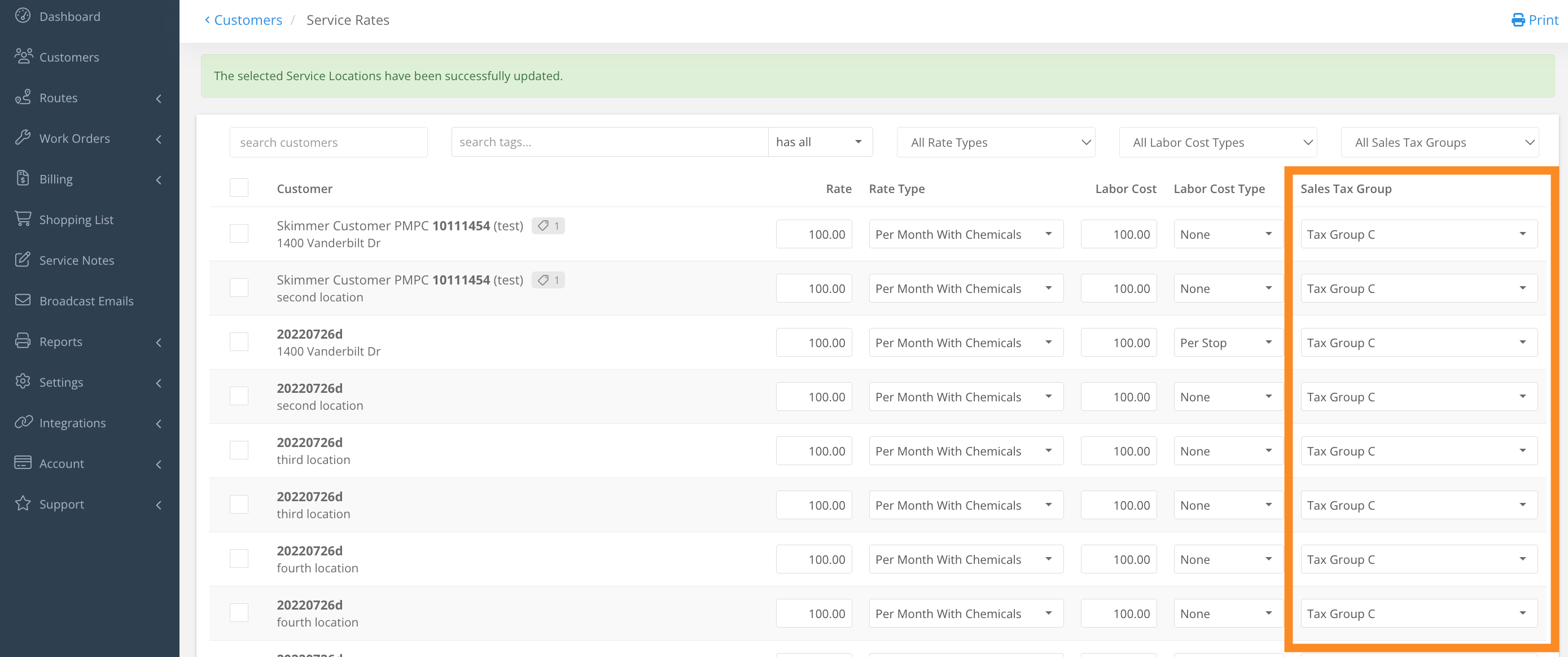
Task: Click the Settings gear icon
Action: click(x=23, y=382)
